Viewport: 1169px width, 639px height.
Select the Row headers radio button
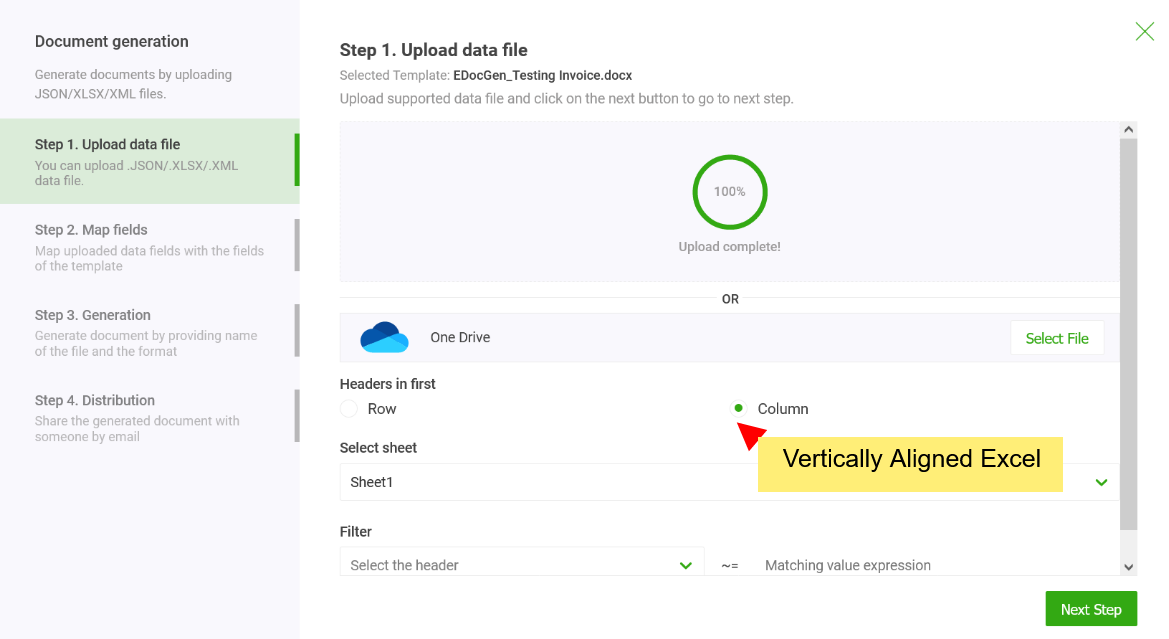pyautogui.click(x=349, y=409)
